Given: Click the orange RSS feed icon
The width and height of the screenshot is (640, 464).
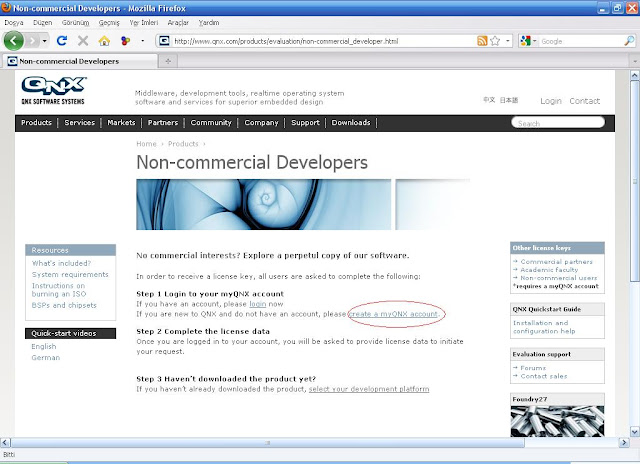Looking at the screenshot, I should (482, 41).
